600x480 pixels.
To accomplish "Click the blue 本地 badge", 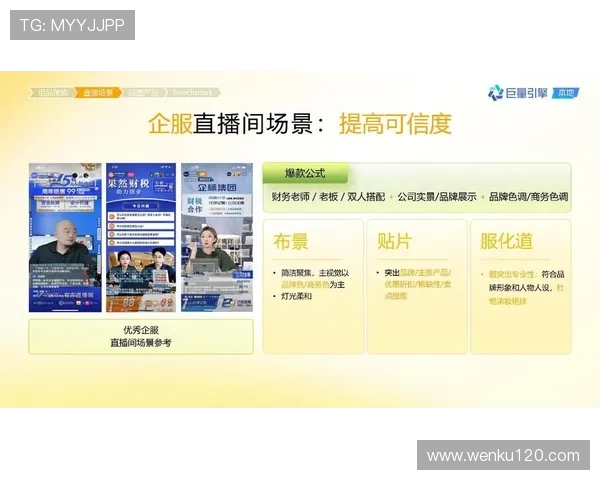I will point(566,93).
